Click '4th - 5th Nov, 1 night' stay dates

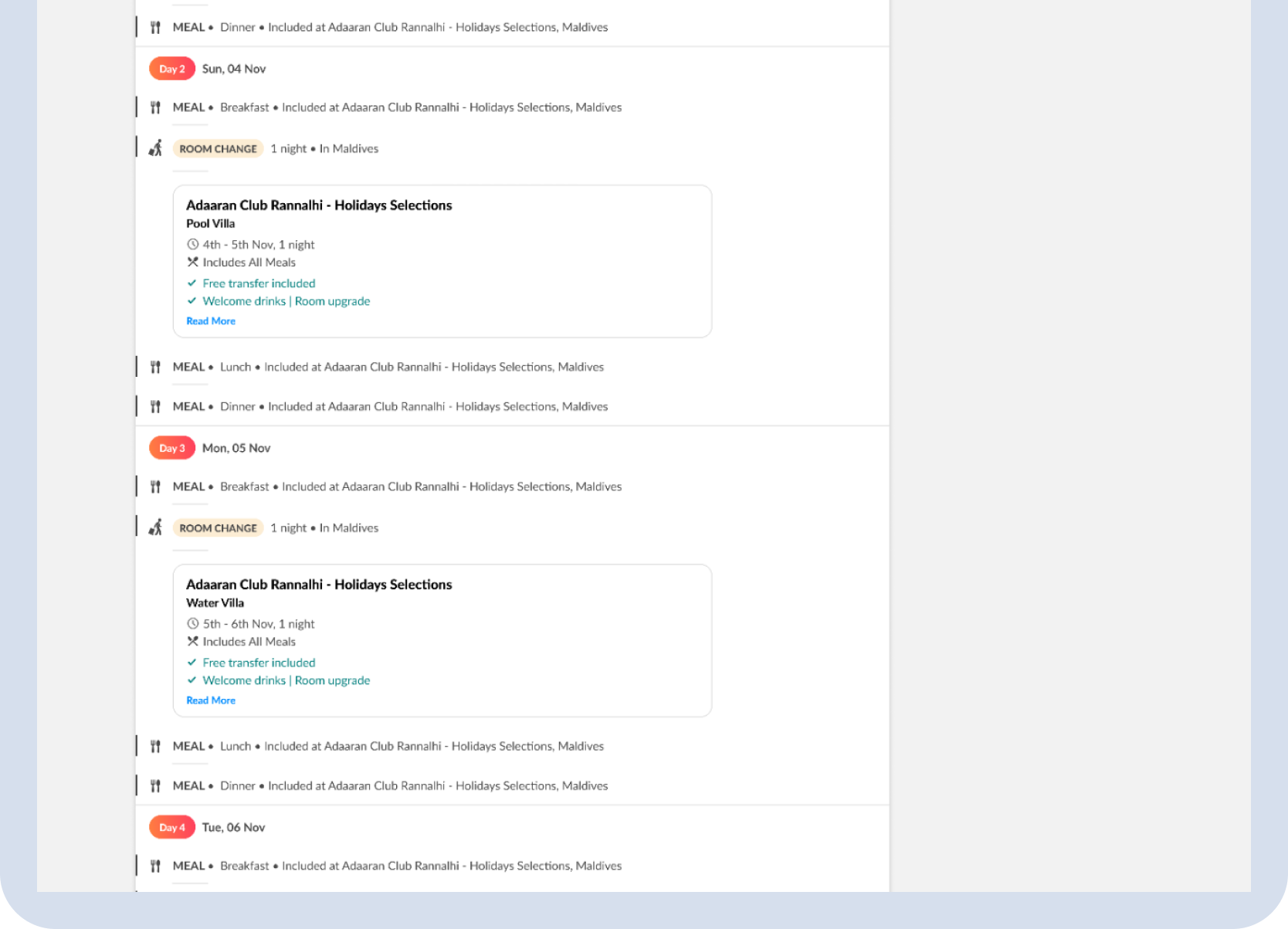point(259,245)
